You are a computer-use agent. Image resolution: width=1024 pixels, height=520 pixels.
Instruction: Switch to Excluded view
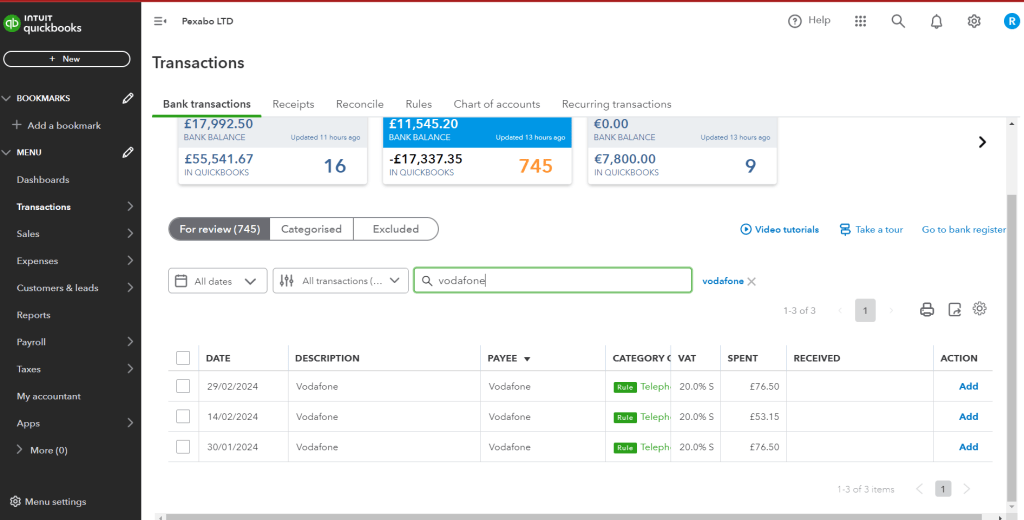tap(396, 229)
